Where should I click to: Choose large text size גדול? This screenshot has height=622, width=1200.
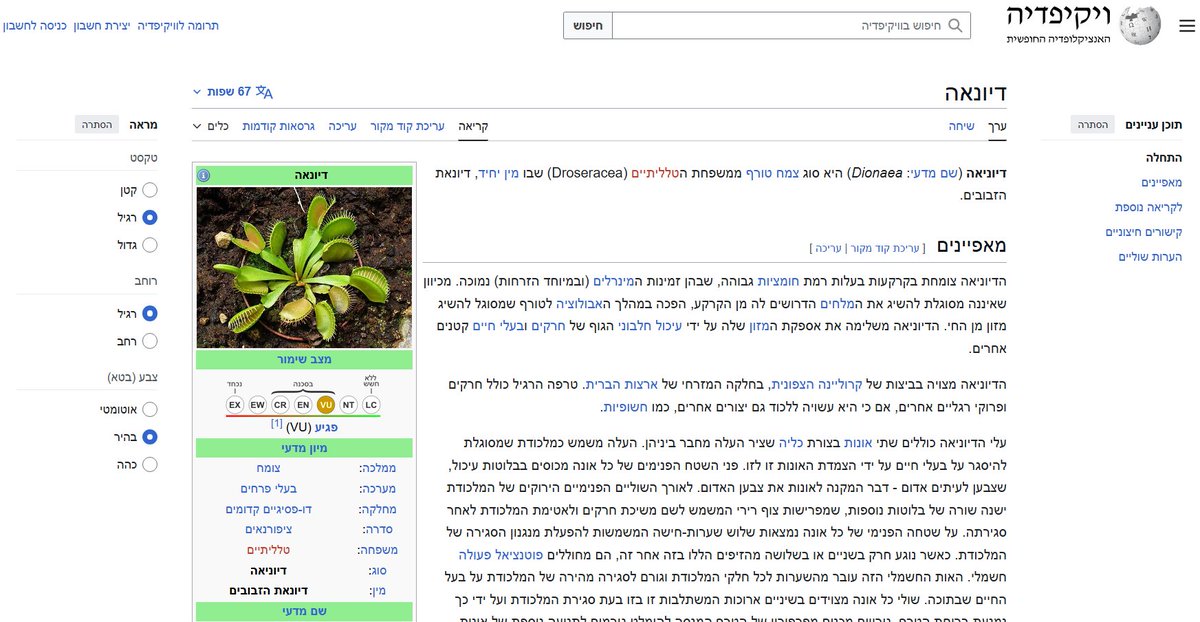150,245
